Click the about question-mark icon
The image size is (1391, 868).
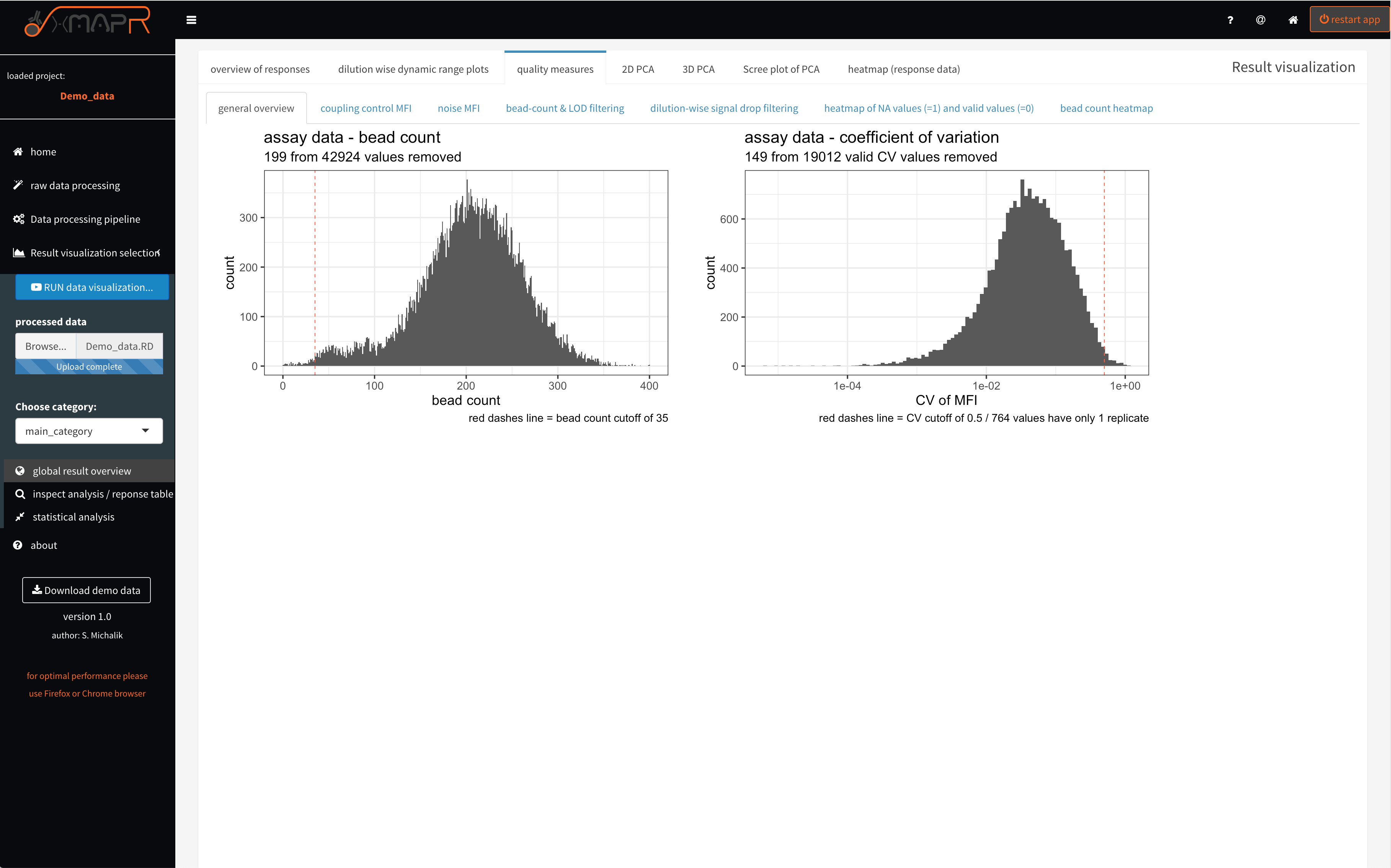point(17,545)
